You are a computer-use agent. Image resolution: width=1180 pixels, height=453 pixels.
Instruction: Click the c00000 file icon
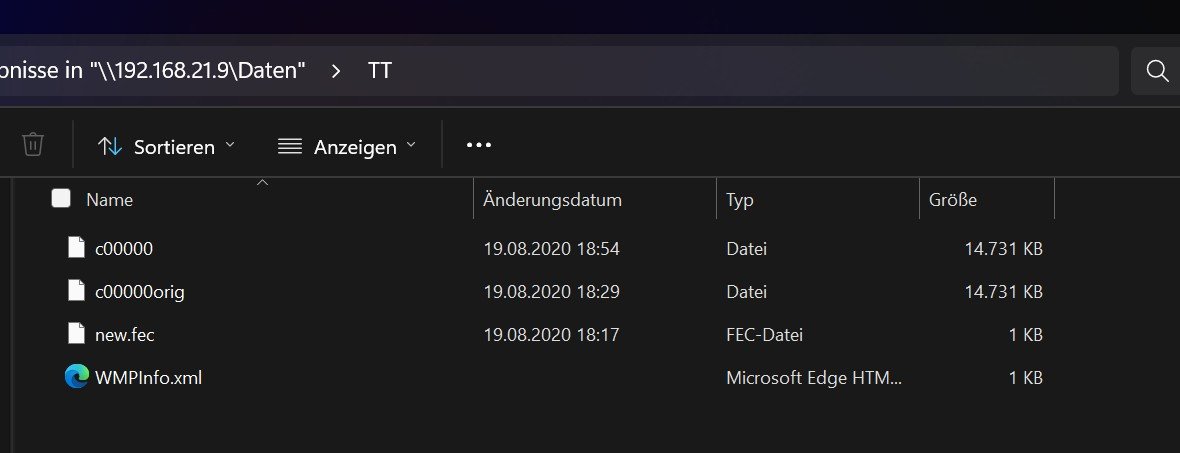[x=76, y=248]
